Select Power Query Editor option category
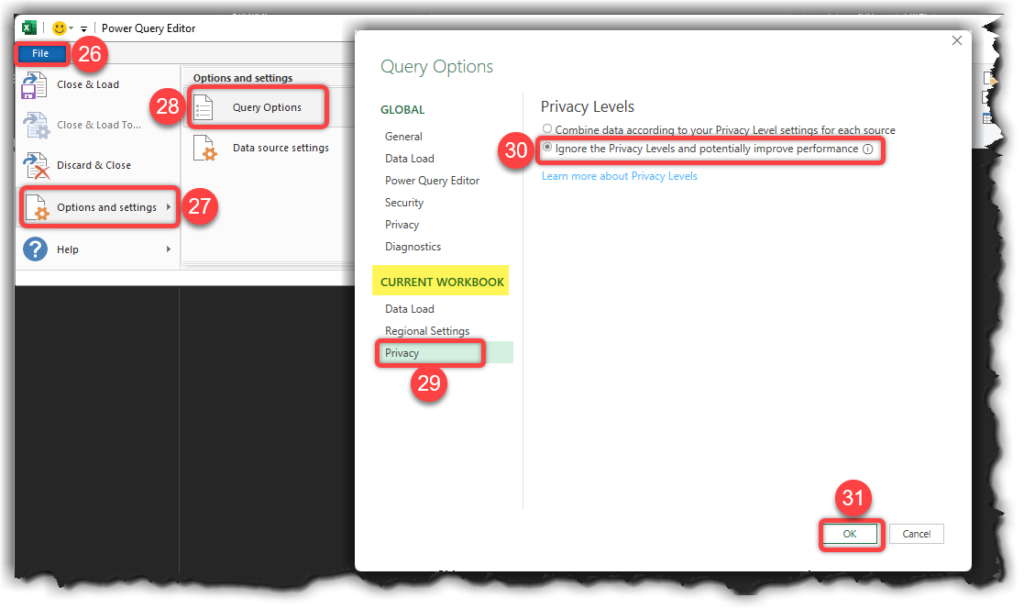This screenshot has width=1024, height=609. pyautogui.click(x=432, y=181)
